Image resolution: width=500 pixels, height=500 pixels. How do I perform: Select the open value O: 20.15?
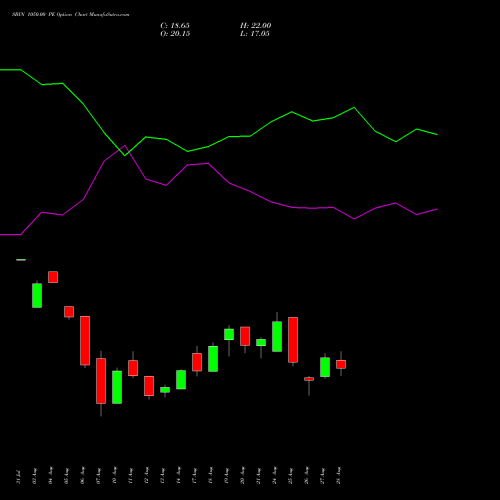point(175,34)
